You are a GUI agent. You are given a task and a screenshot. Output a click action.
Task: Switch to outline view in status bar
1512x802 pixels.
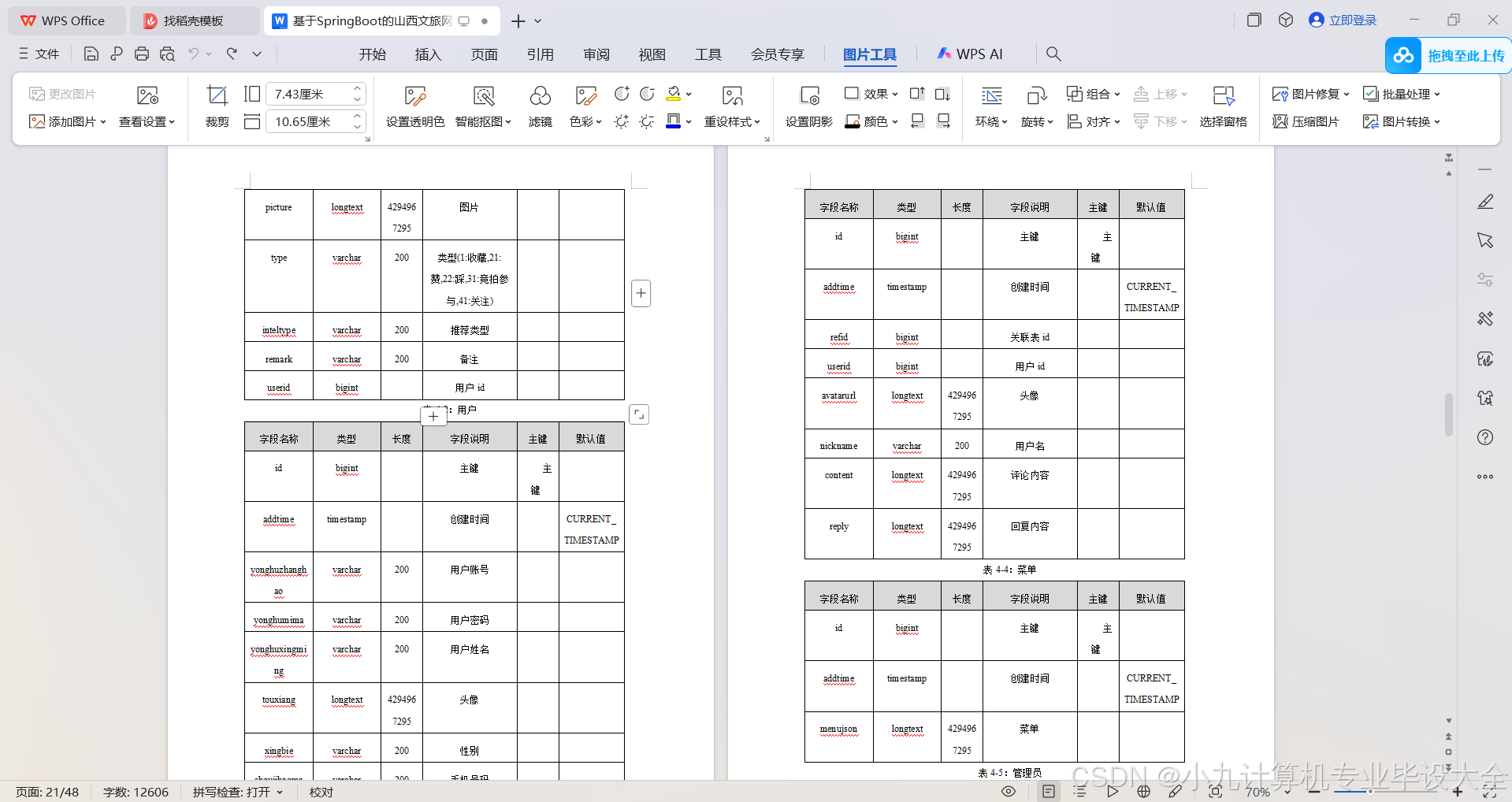[1080, 792]
